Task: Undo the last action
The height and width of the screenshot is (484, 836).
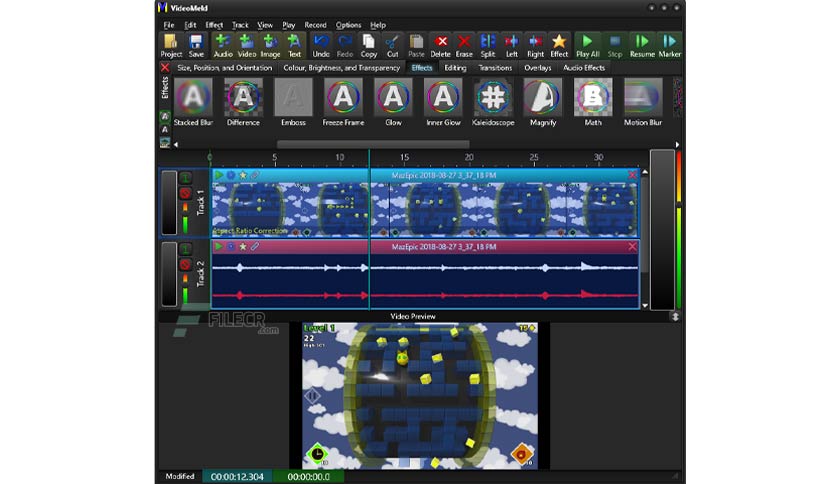Action: tap(320, 45)
